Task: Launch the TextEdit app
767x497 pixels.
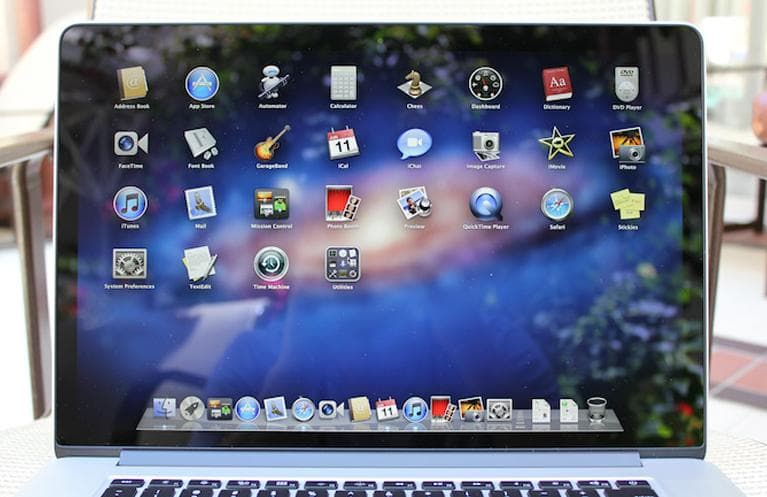Action: (x=200, y=264)
